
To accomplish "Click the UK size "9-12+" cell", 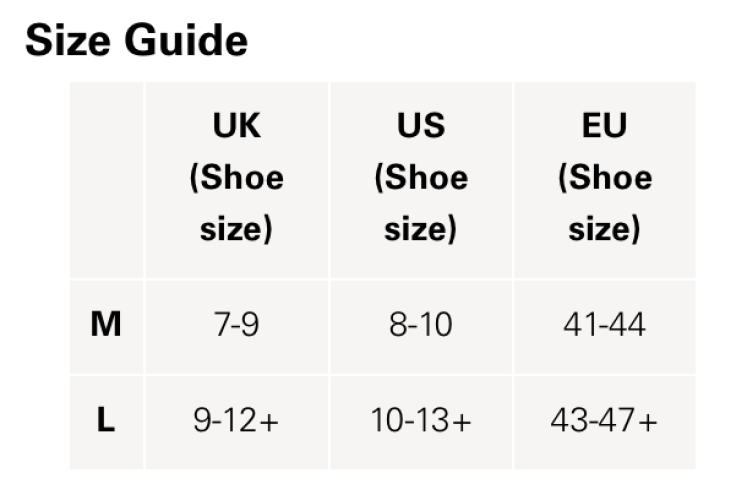I will coord(236,421).
